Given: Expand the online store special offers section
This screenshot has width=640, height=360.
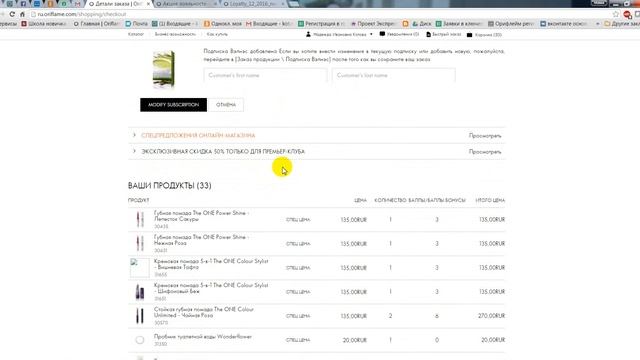Looking at the screenshot, I should [198, 136].
